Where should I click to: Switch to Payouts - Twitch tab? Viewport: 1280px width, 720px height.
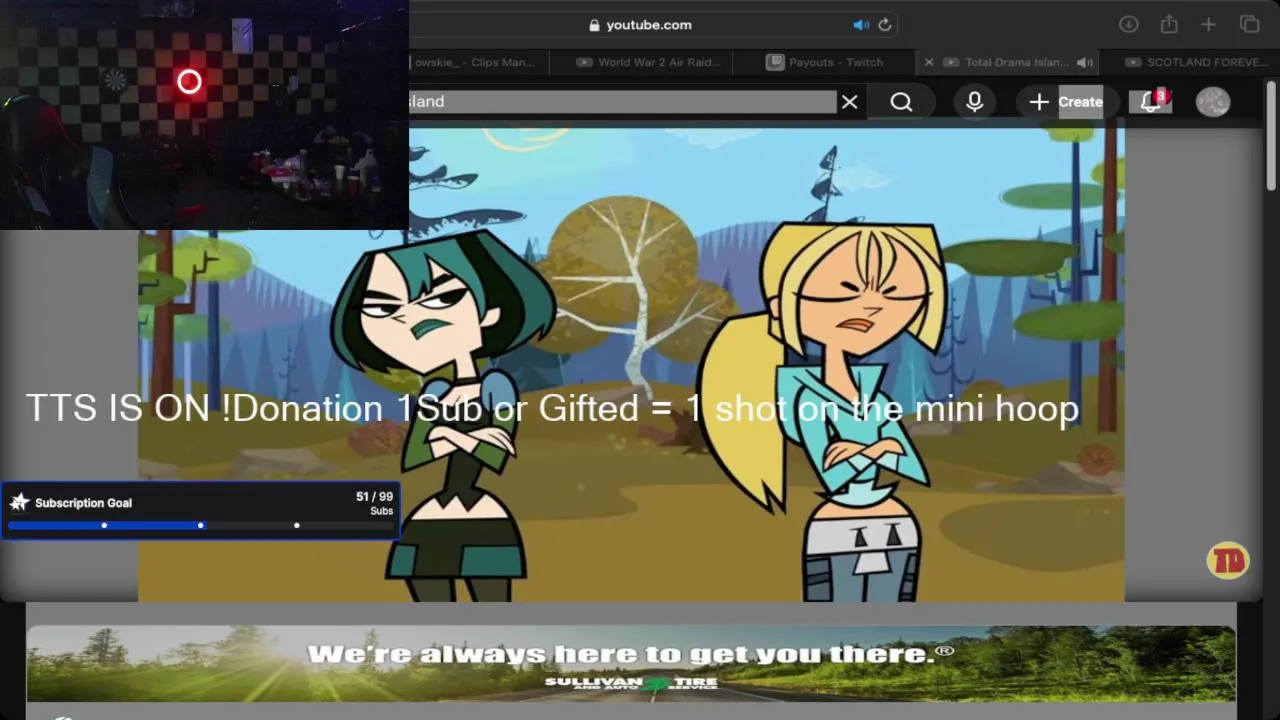pyautogui.click(x=825, y=62)
